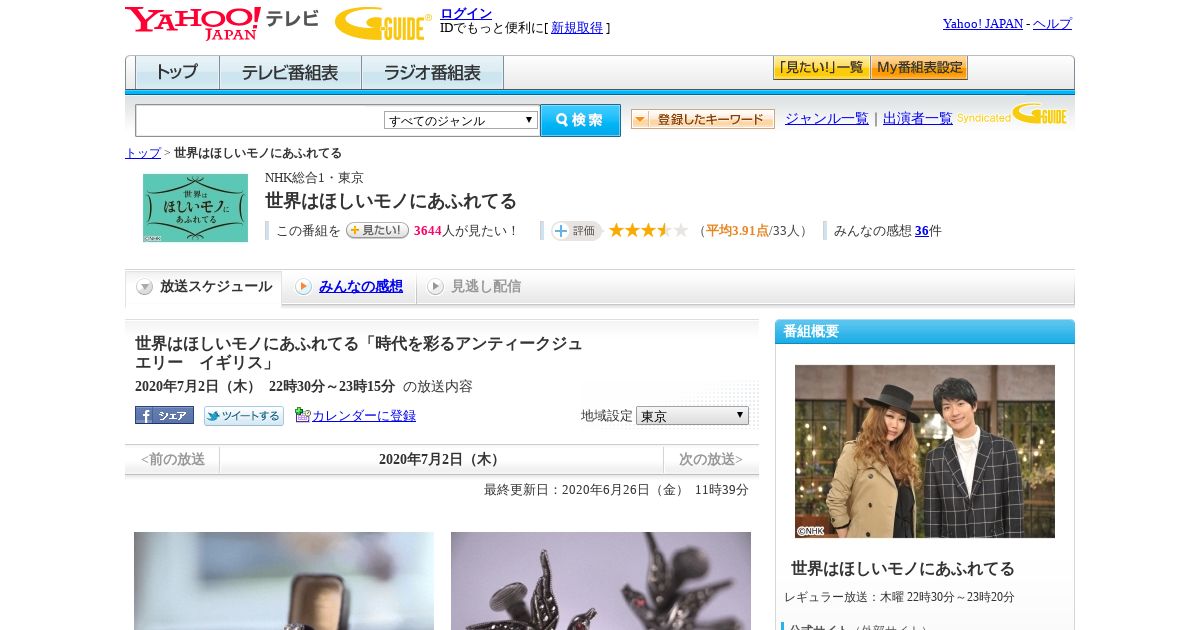Click the program logo thumbnail
Image resolution: width=1200 pixels, height=630 pixels.
(195, 208)
